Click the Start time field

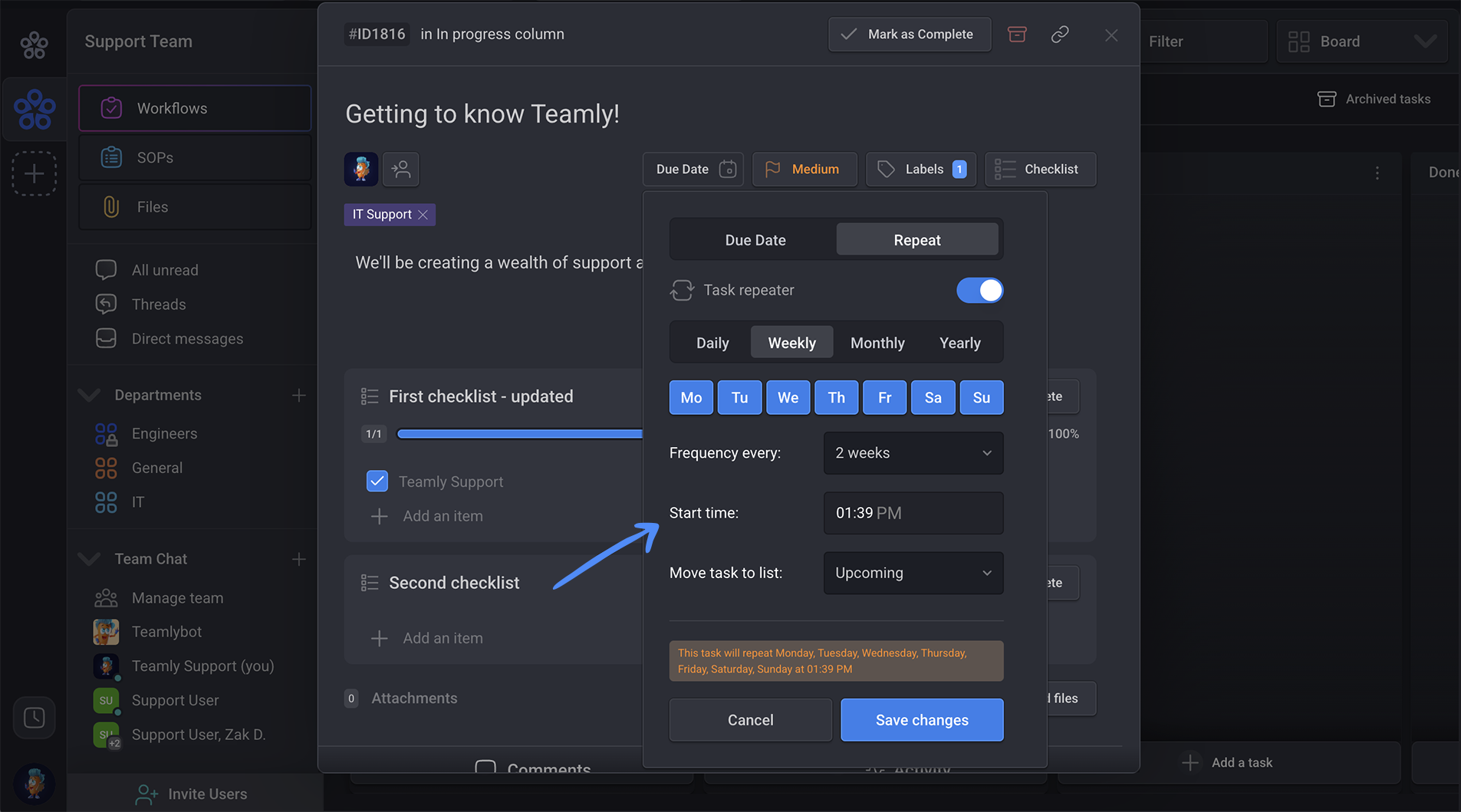(x=913, y=513)
